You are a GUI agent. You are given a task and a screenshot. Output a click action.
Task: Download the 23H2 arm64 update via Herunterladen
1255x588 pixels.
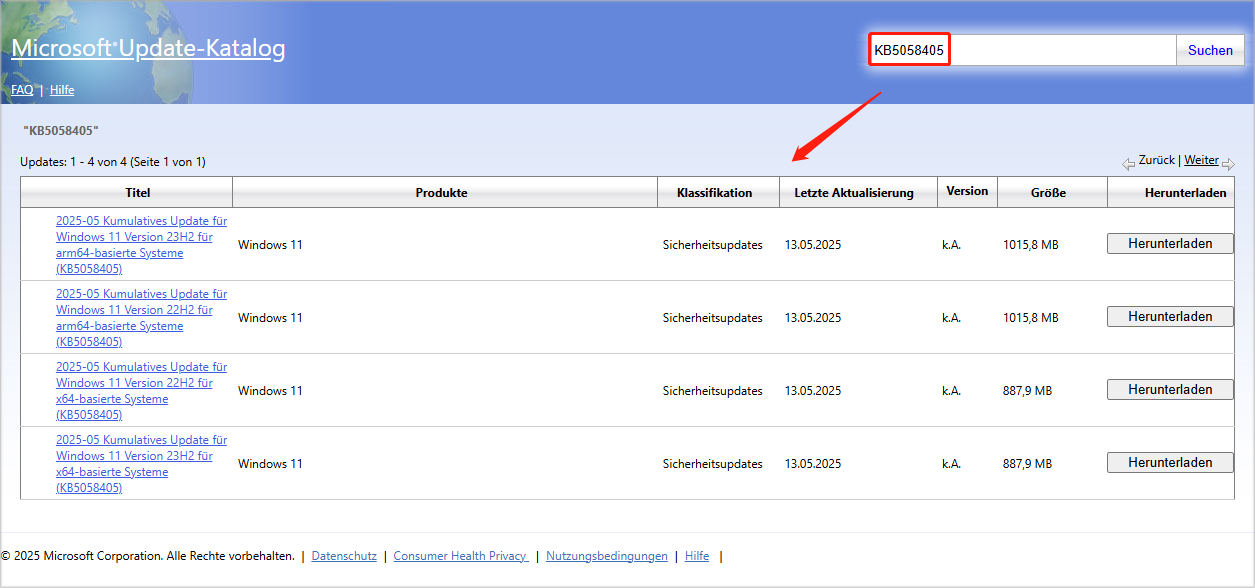click(x=1170, y=243)
